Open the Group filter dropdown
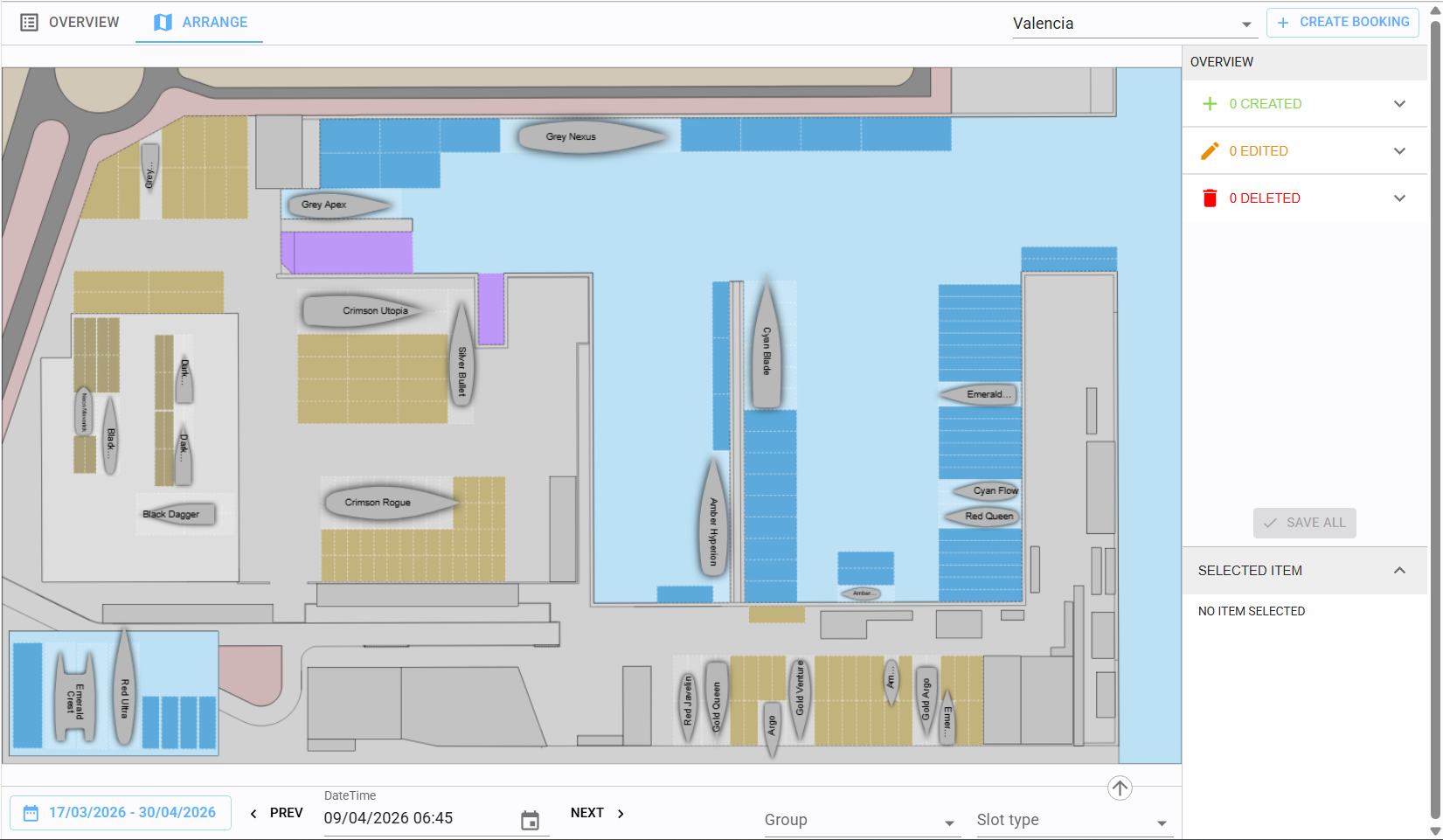Screen dimensions: 1443x840 tap(860, 820)
